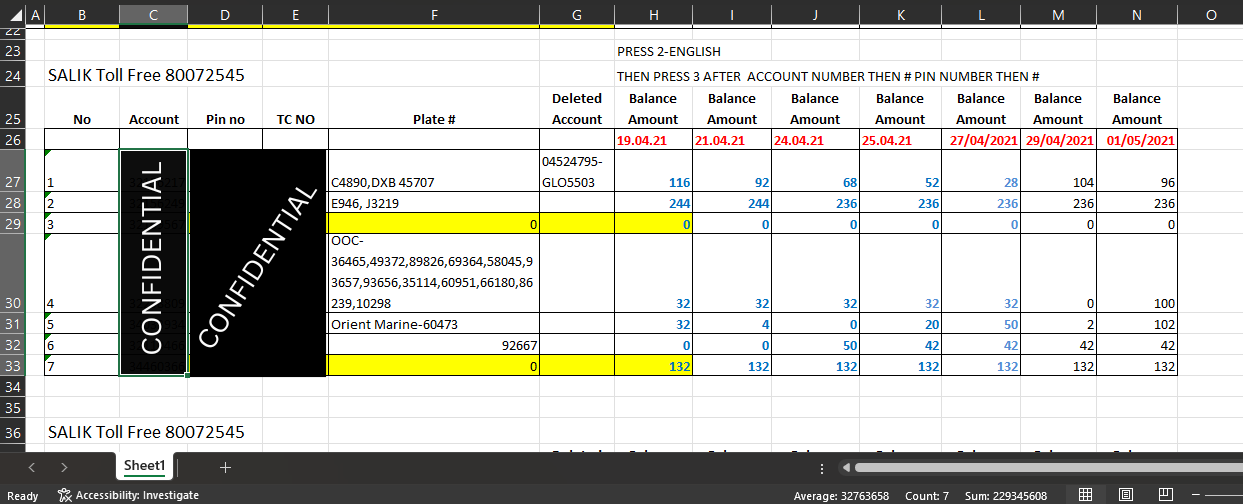Select the 'Deleted Account' header cell

(x=577, y=108)
